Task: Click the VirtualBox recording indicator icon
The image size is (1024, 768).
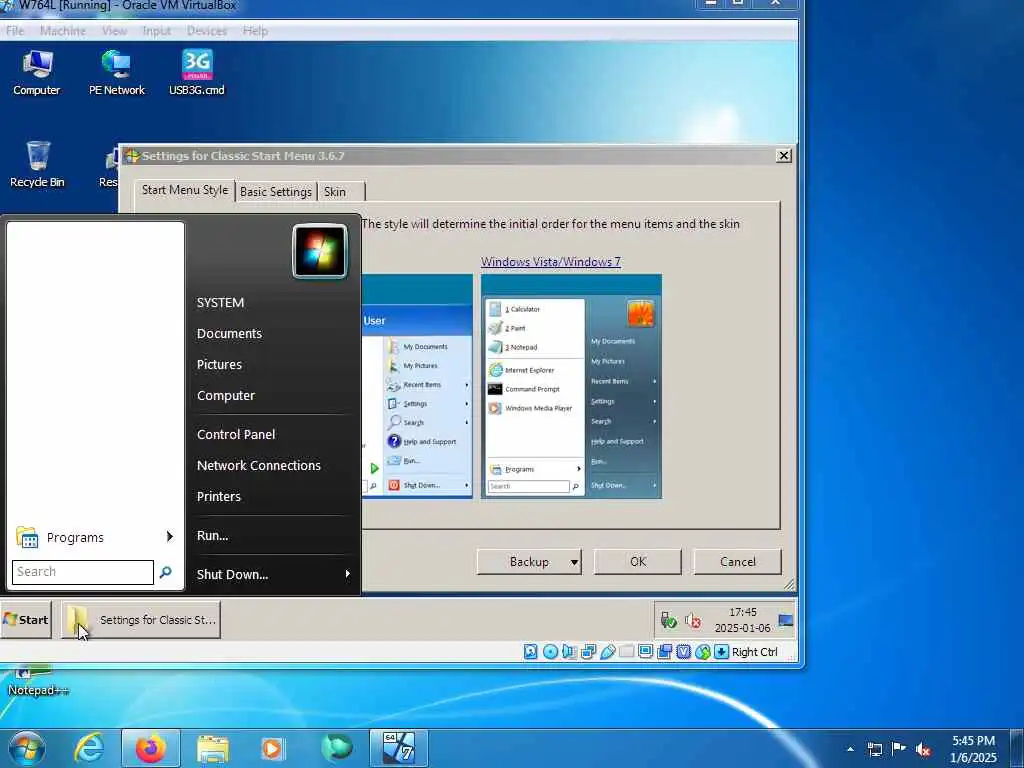Action: (665, 652)
